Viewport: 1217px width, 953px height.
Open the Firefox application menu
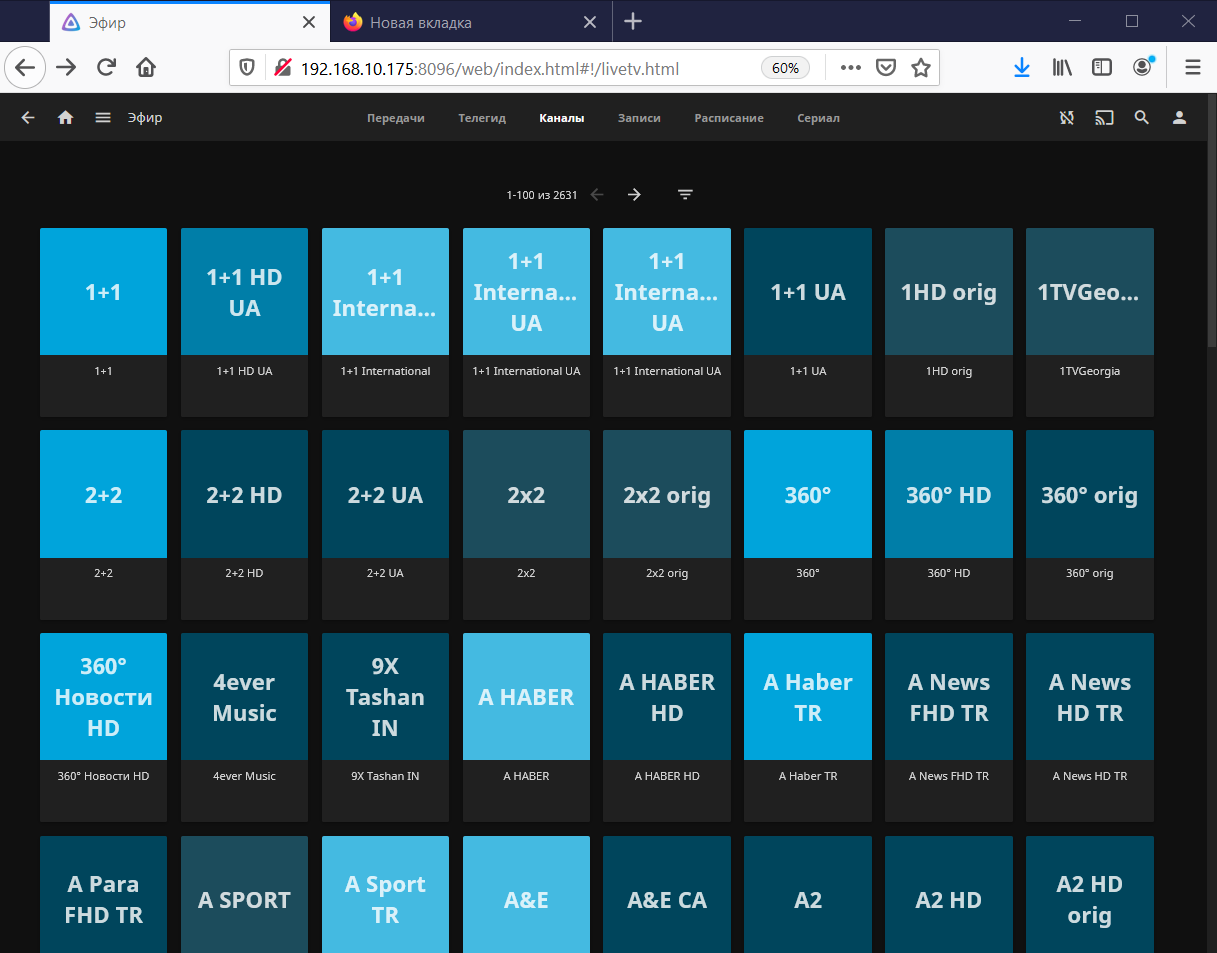coord(1192,67)
